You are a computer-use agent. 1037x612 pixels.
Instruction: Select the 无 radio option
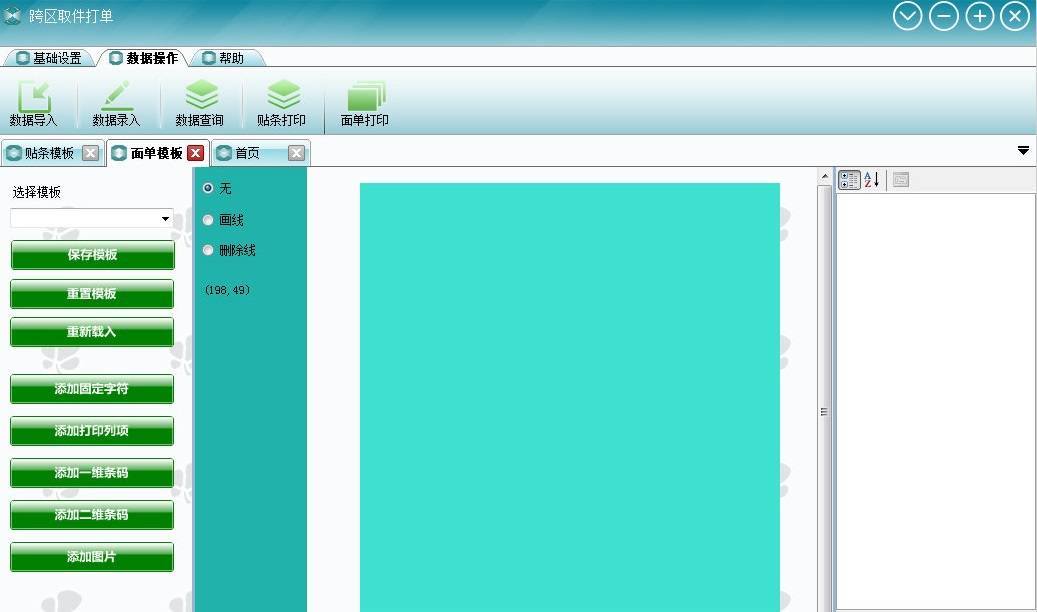click(x=208, y=188)
